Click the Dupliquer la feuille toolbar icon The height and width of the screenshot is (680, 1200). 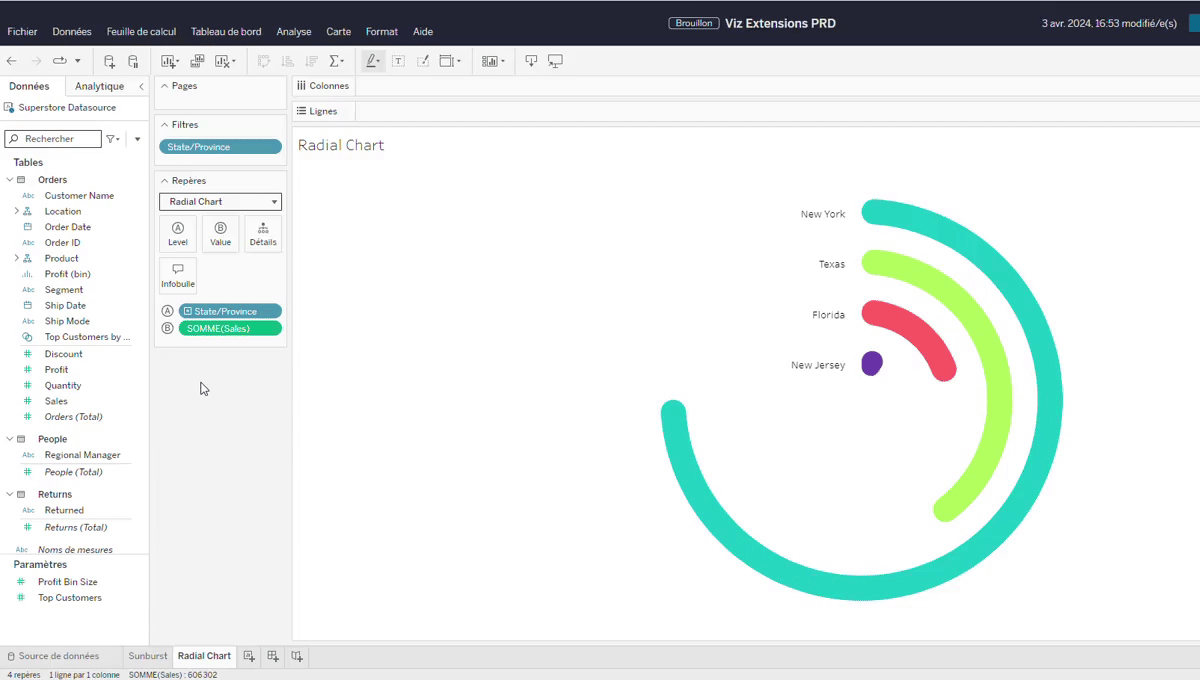click(197, 61)
